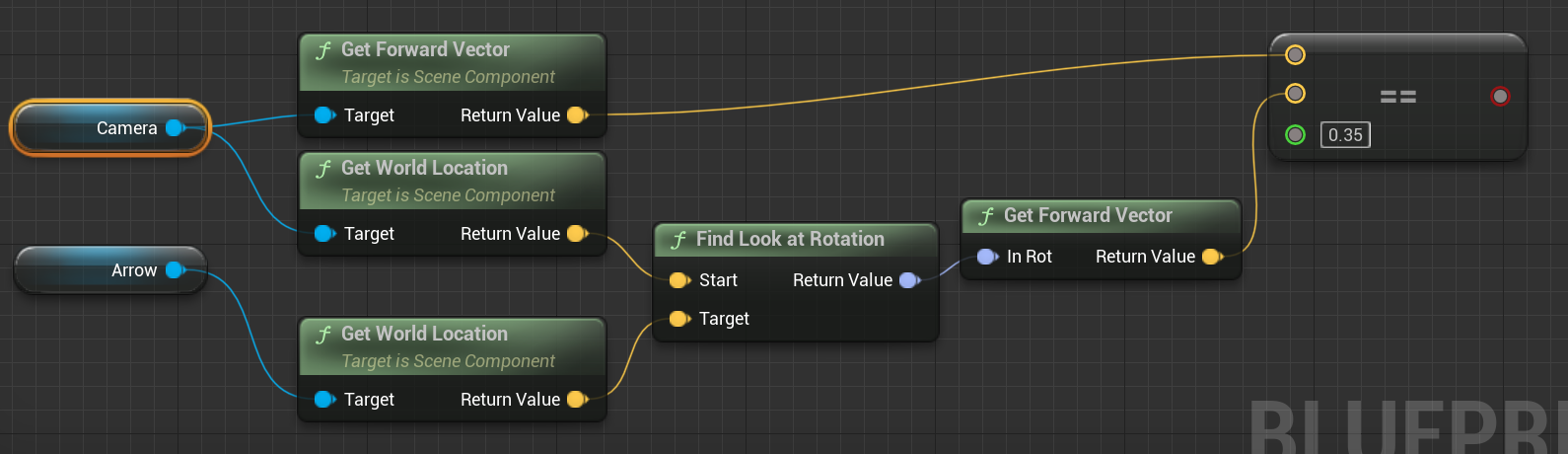Click Start pin on Find Look at Rotation
1568x454 pixels.
(x=679, y=280)
